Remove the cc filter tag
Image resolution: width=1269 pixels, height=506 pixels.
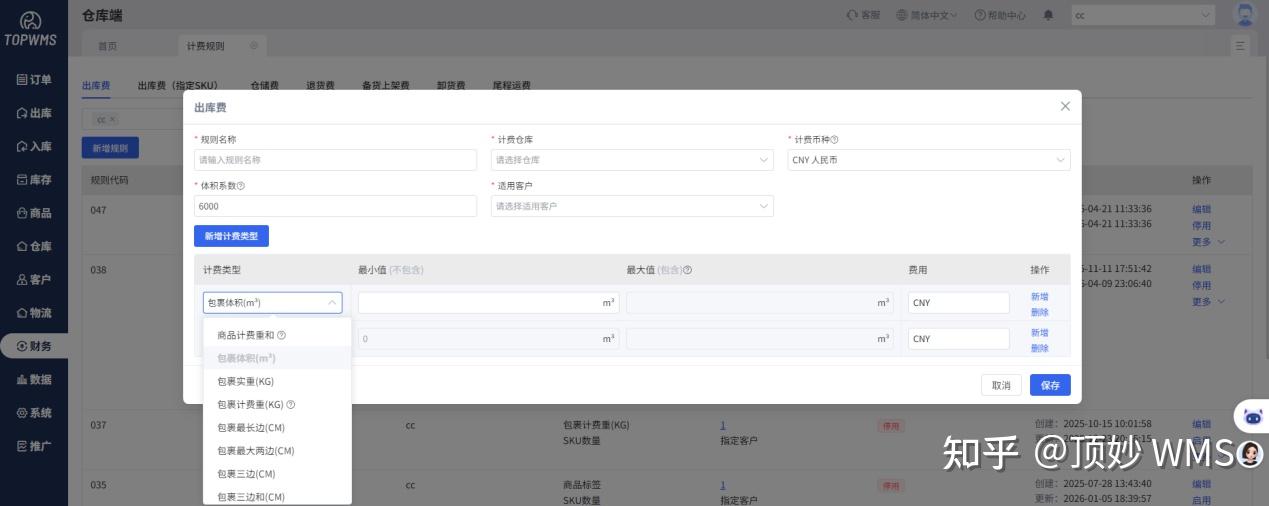point(112,119)
